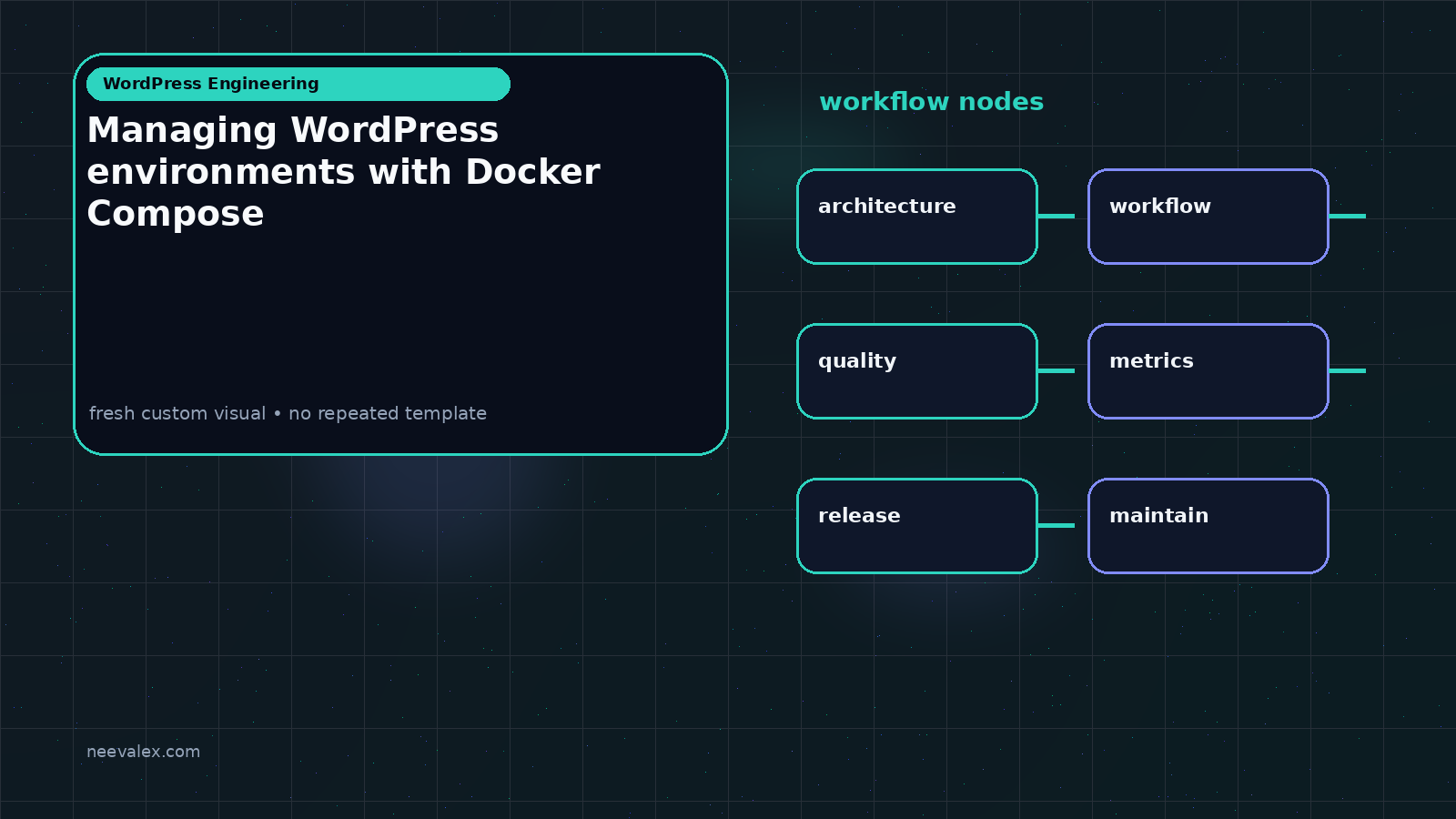
Task: Select the workflow node box
Action: point(1208,217)
